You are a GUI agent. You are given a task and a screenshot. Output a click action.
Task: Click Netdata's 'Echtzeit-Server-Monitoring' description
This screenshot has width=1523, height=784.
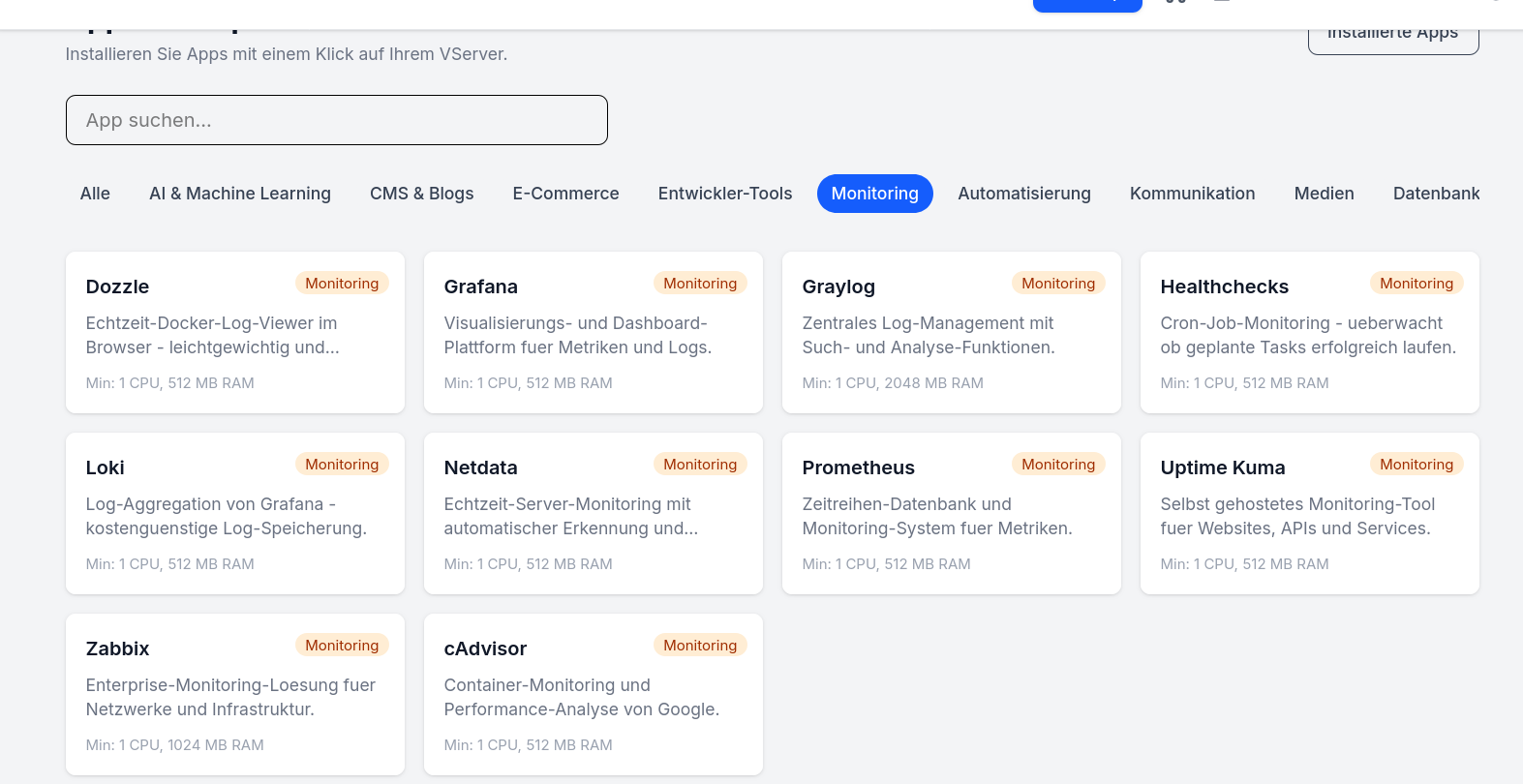tap(571, 516)
